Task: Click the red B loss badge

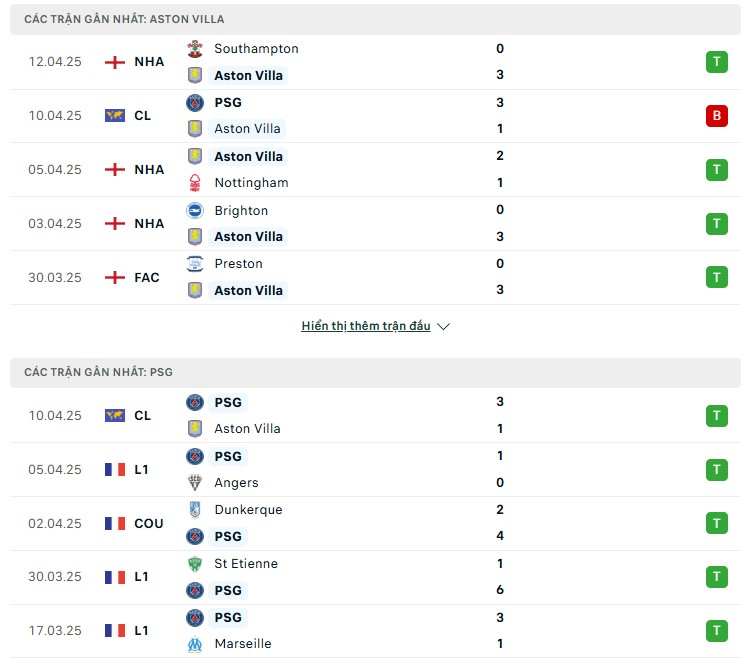Action: [717, 116]
